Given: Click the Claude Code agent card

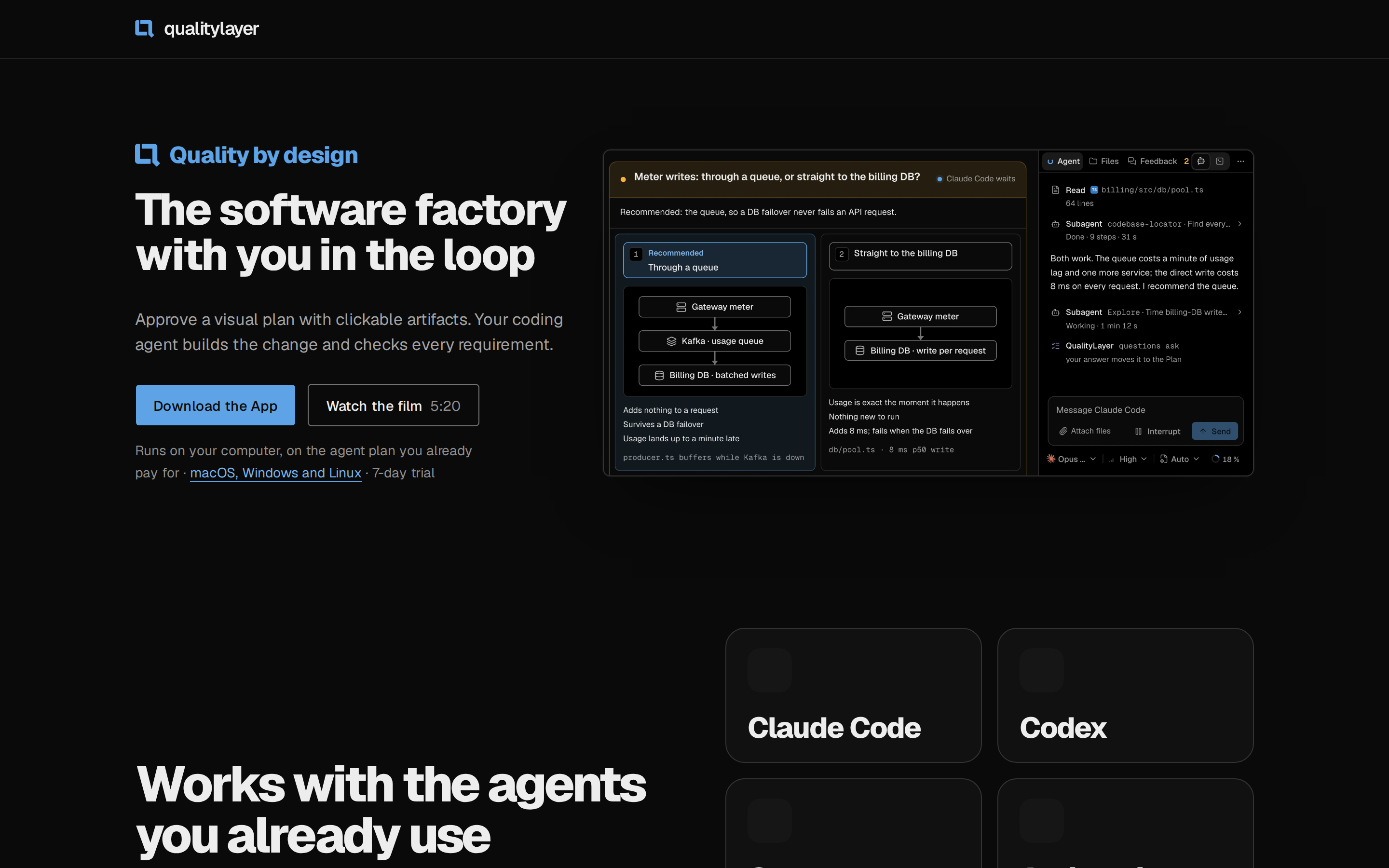Looking at the screenshot, I should [x=853, y=695].
